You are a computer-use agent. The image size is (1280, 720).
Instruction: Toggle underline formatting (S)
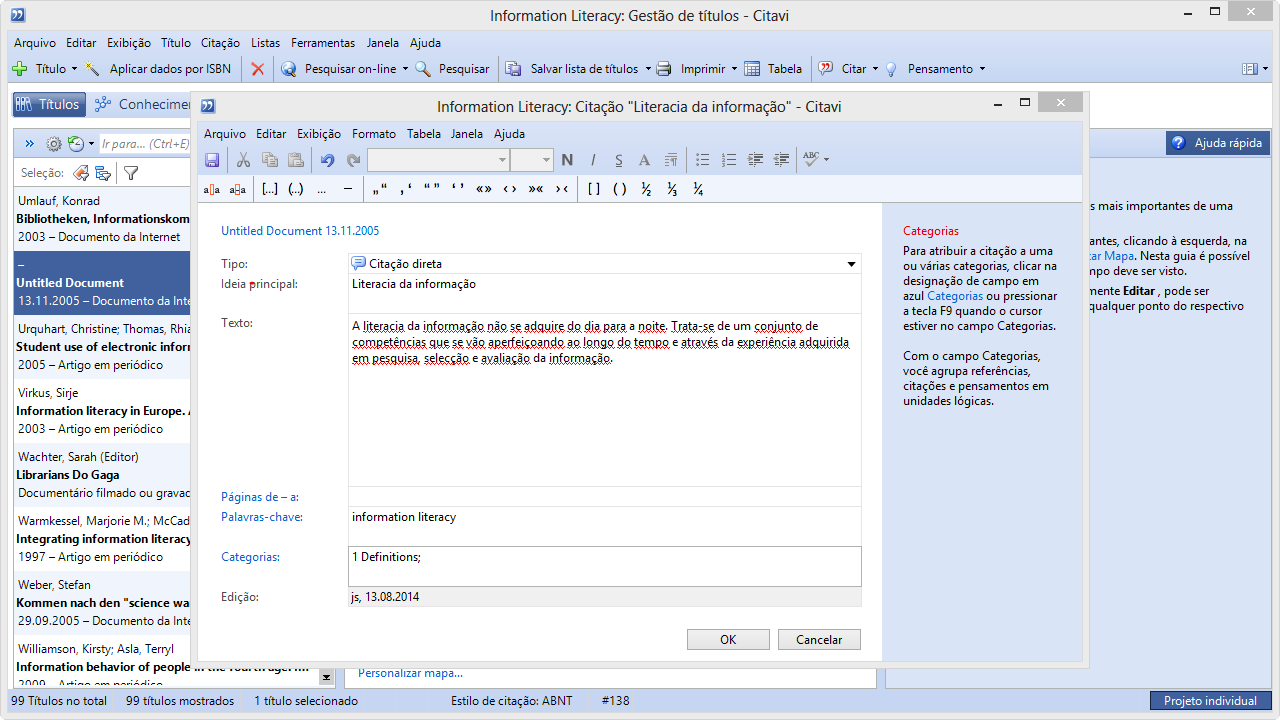[619, 160]
